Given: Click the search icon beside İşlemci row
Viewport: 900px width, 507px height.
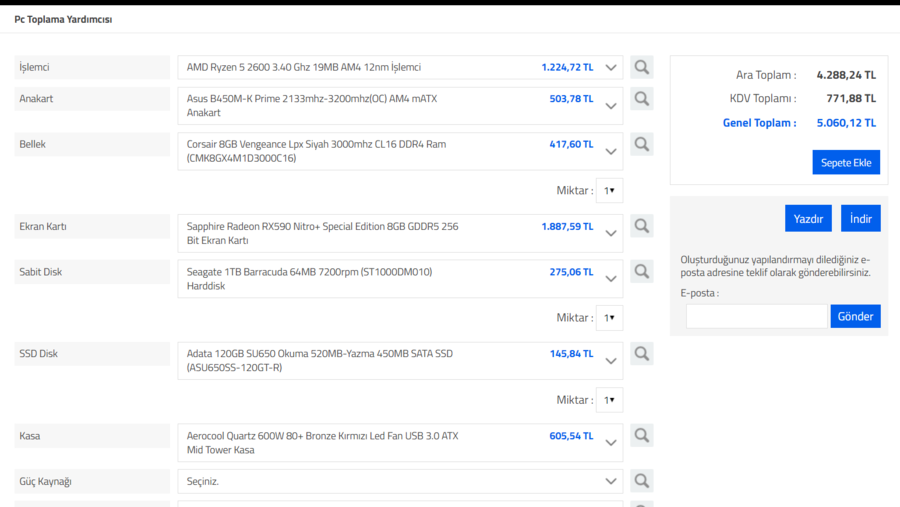Looking at the screenshot, I should click(641, 67).
